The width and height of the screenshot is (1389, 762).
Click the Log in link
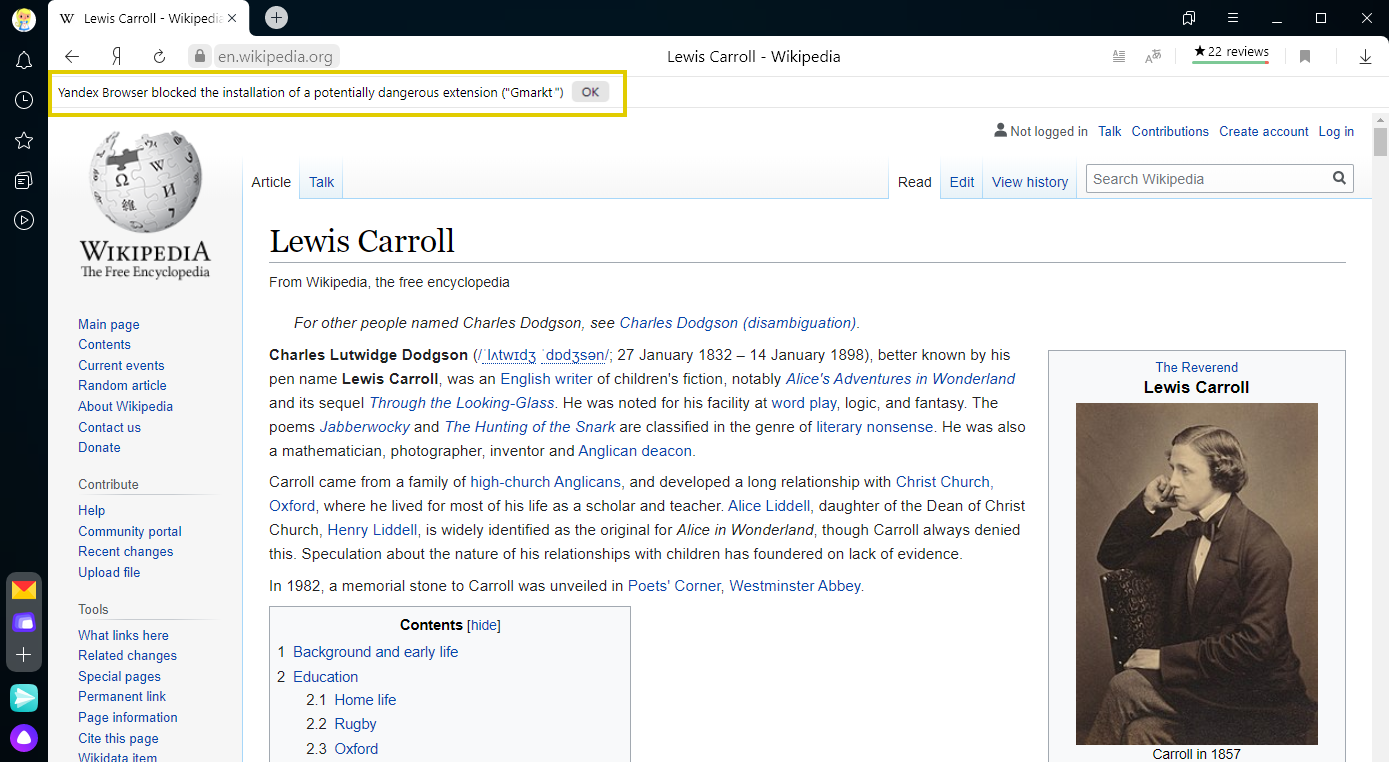(x=1336, y=131)
